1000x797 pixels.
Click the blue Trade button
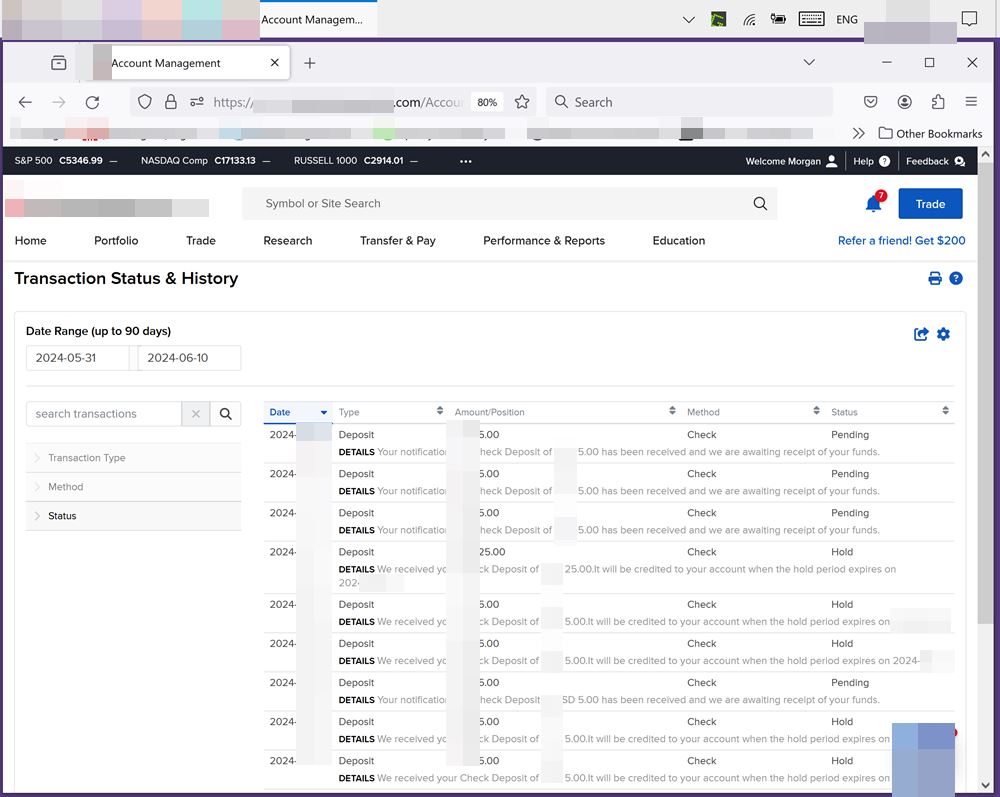[930, 204]
